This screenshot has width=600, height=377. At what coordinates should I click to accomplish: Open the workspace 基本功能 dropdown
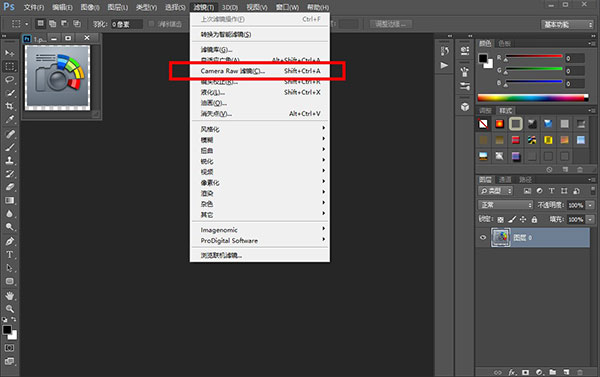[567, 24]
